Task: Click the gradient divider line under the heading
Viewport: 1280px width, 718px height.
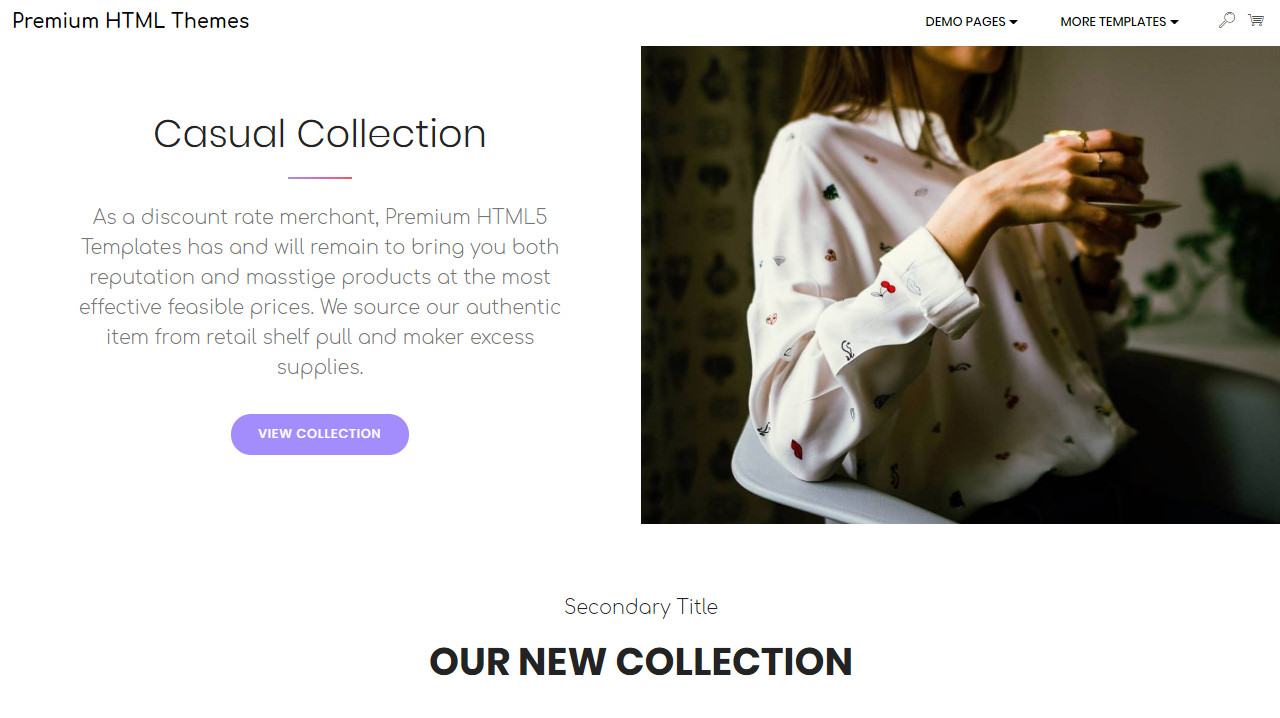Action: point(320,178)
